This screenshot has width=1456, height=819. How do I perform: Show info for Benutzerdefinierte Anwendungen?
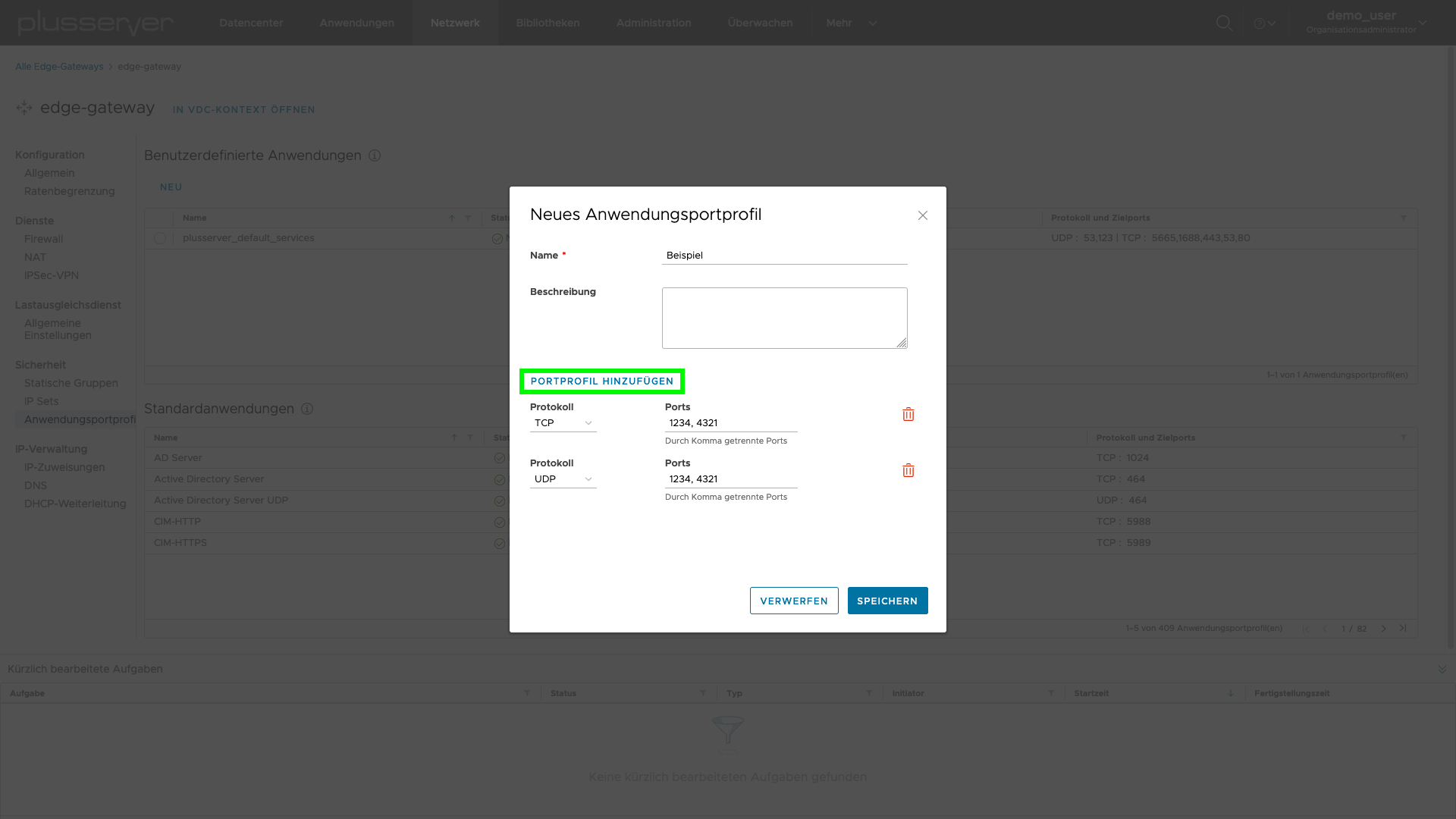click(375, 155)
